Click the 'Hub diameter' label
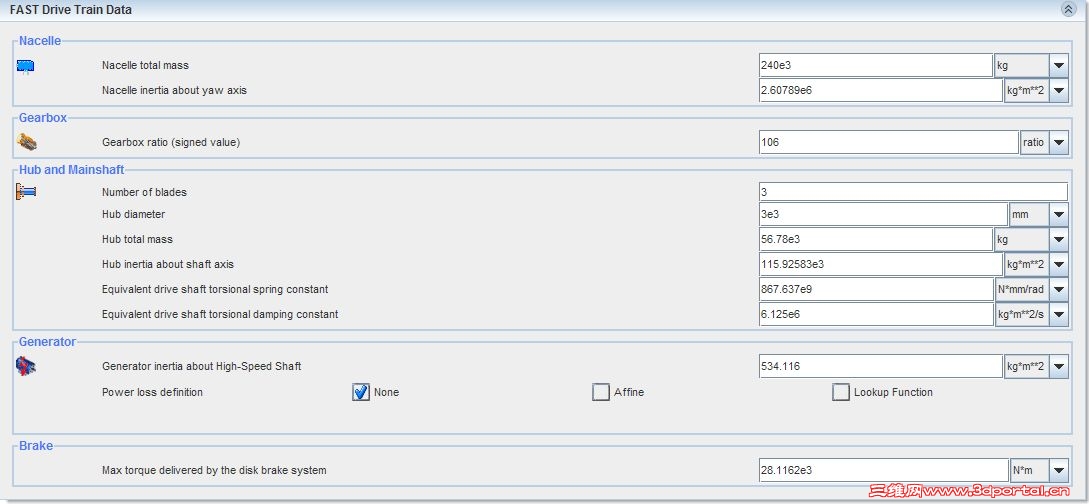The width and height of the screenshot is (1089, 504). point(133,215)
